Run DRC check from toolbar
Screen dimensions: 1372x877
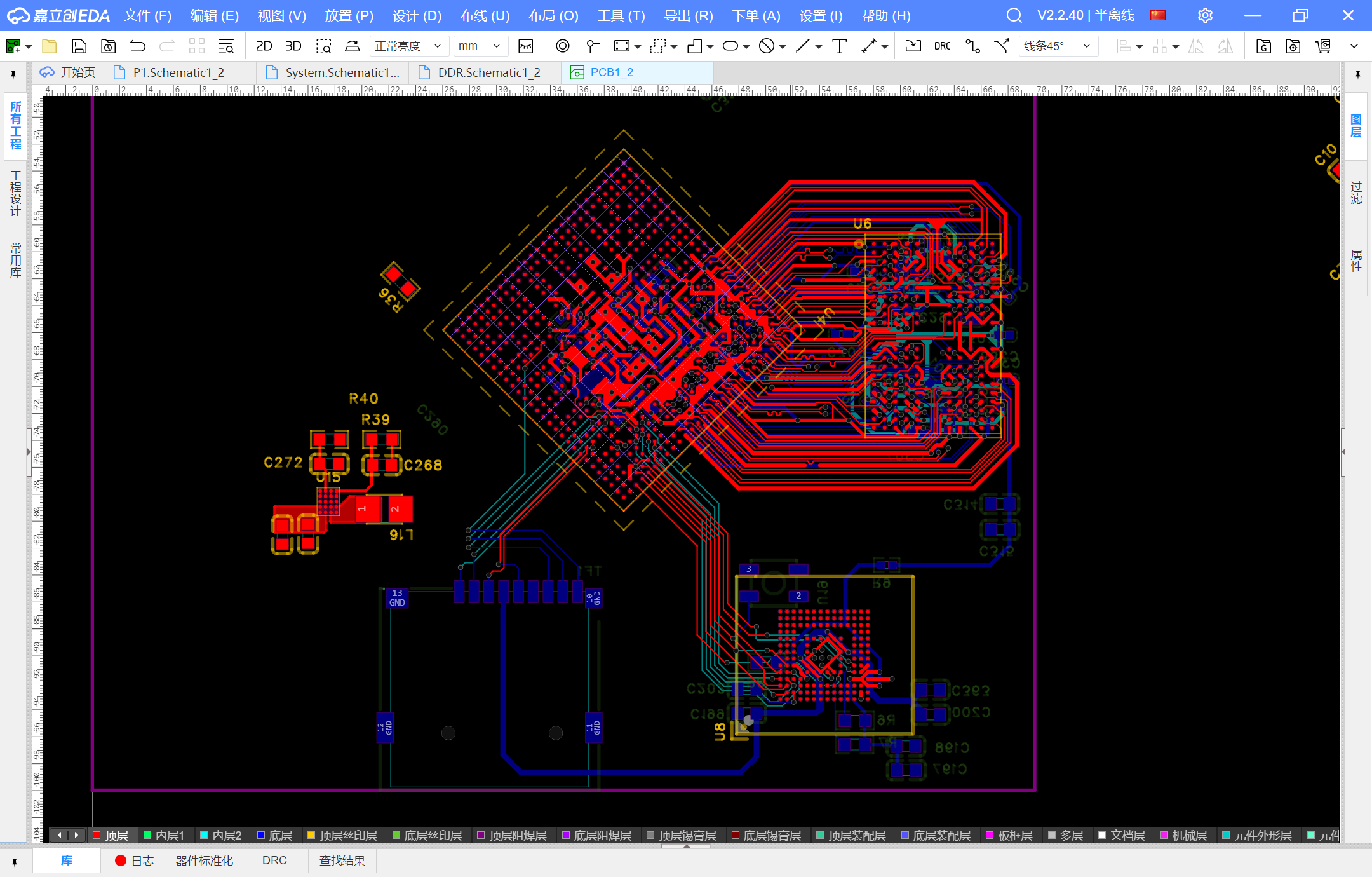942,46
